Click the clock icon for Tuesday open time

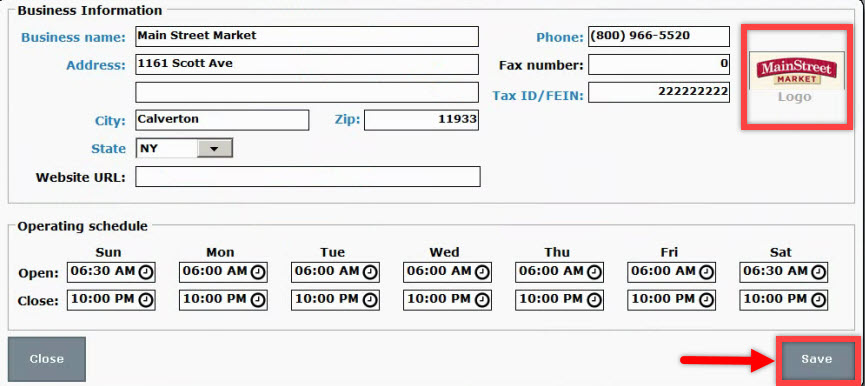tap(370, 272)
